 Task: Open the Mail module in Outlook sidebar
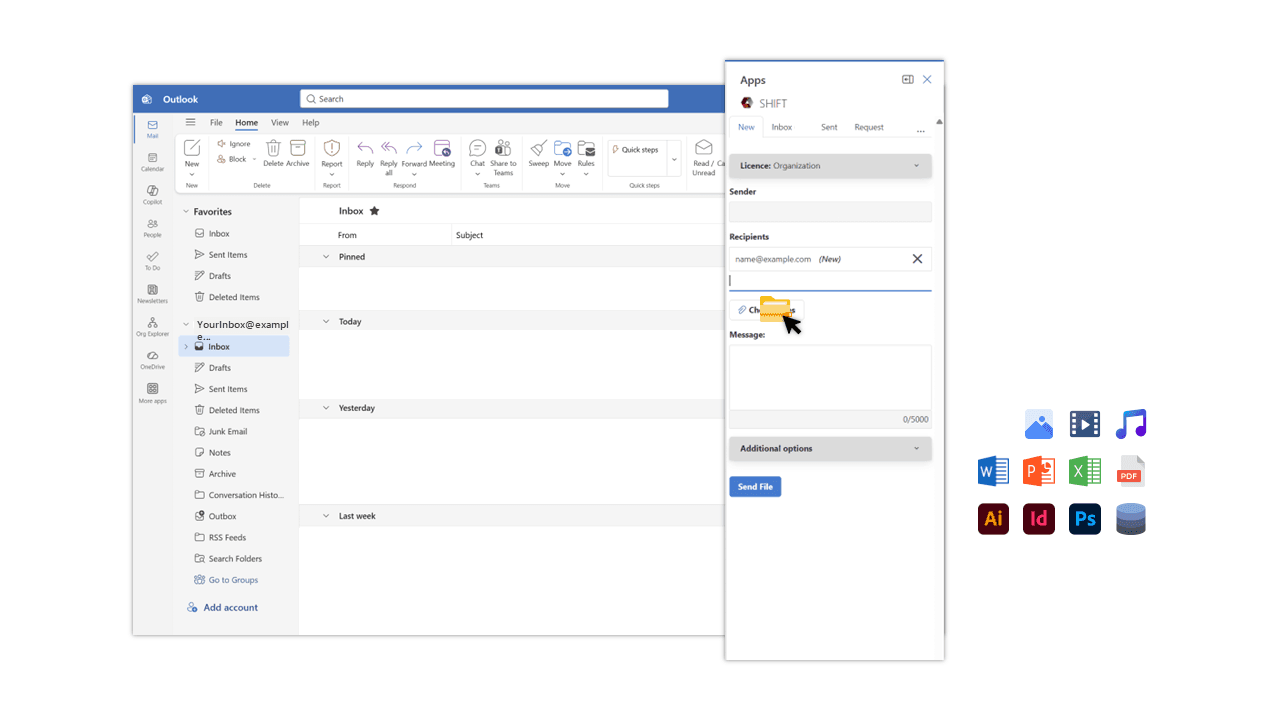tap(152, 129)
